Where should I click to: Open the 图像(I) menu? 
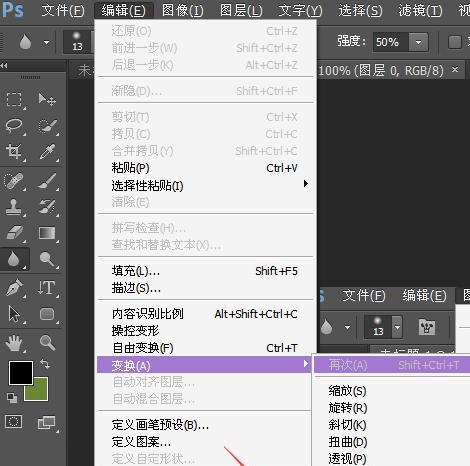(x=182, y=11)
